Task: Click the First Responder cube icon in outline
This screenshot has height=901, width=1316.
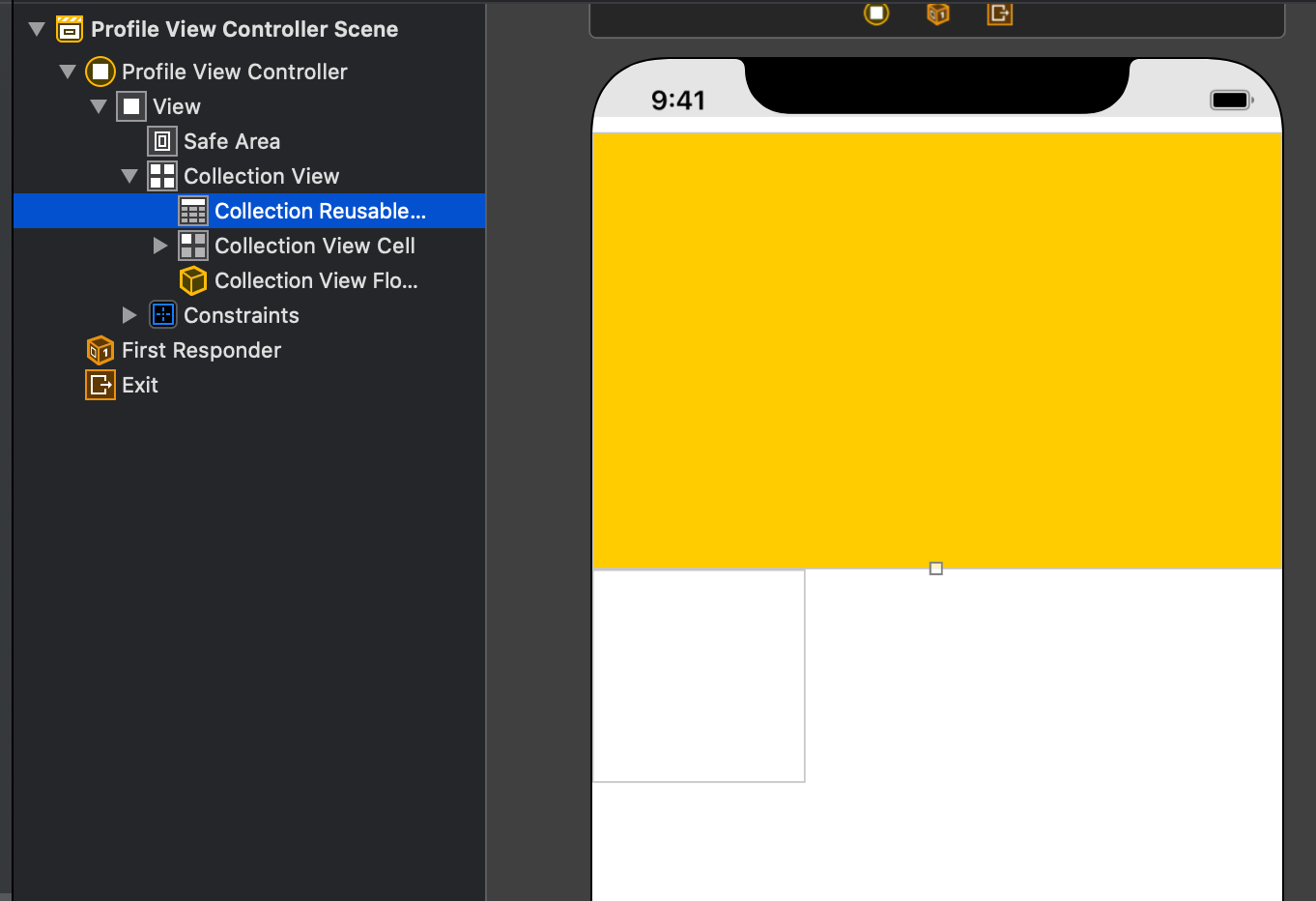Action: [x=100, y=350]
